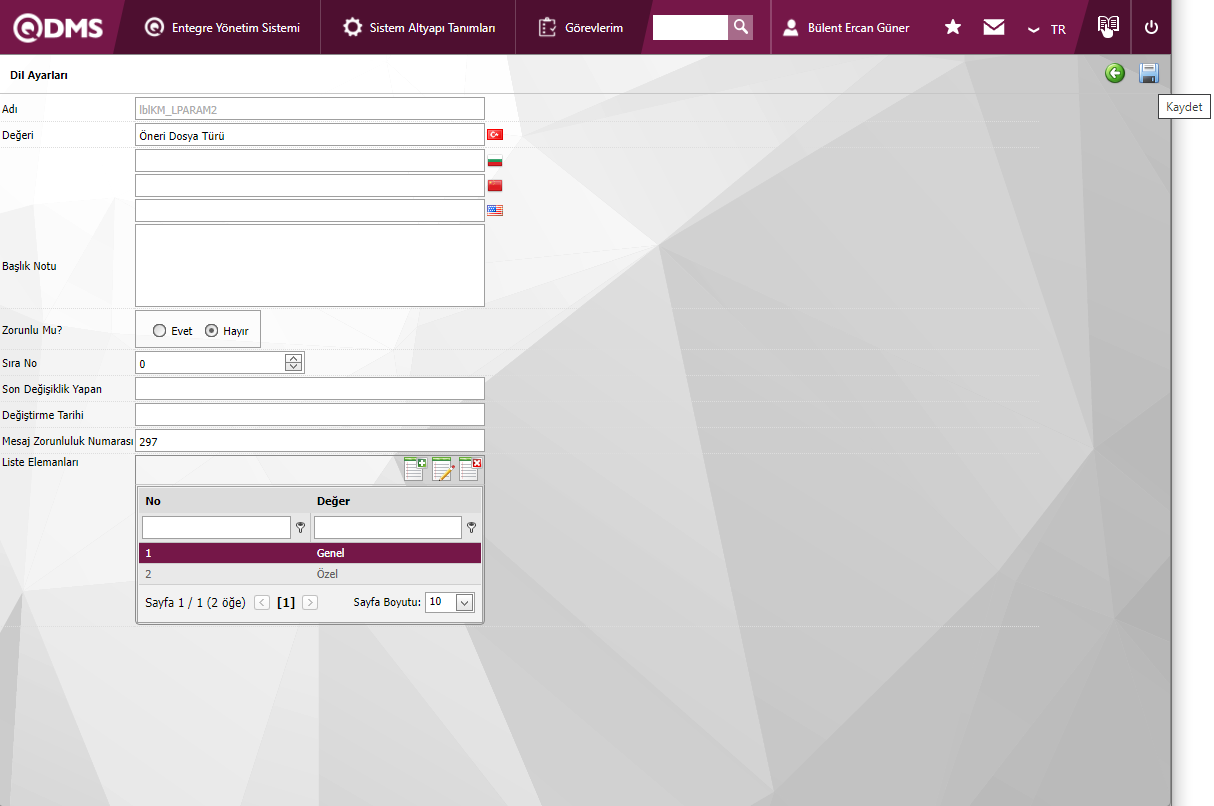Open favorites with the star icon
Viewport: 1214px width, 806px height.
tap(953, 27)
